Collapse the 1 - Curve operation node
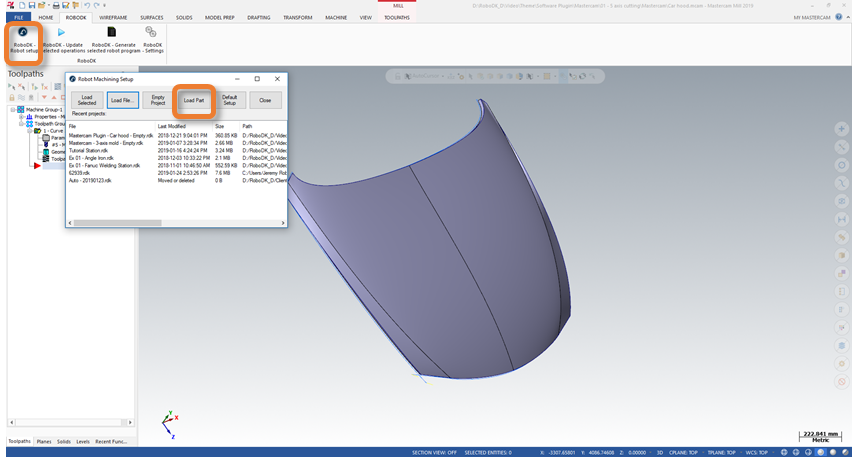The width and height of the screenshot is (852, 457). point(30,130)
